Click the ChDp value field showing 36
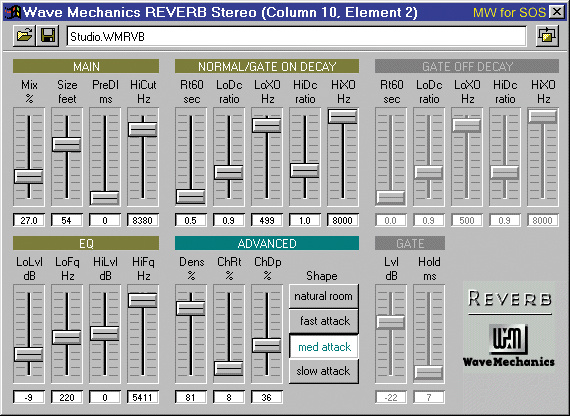This screenshot has width=570, height=416. pyautogui.click(x=267, y=397)
